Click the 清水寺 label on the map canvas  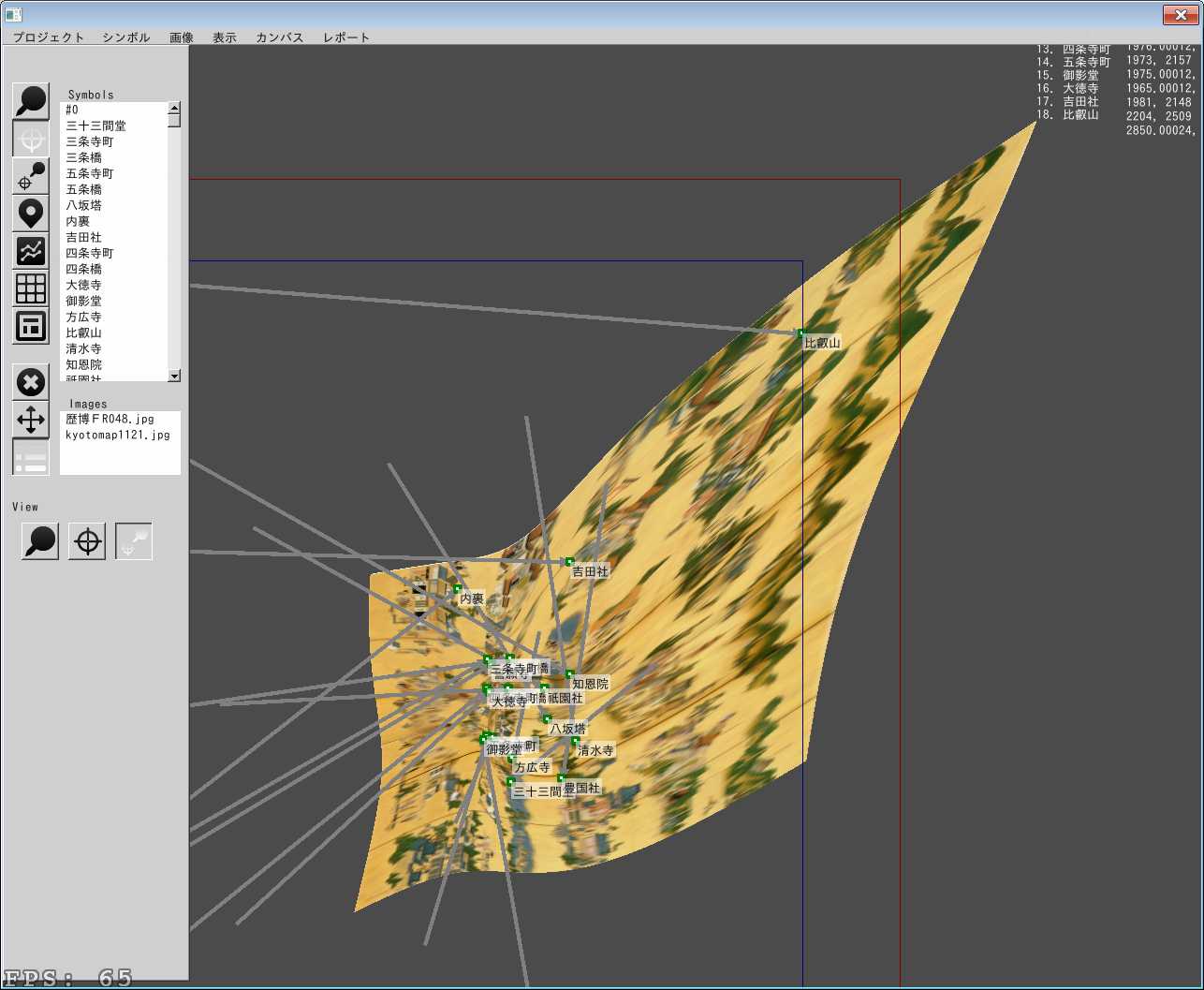click(595, 751)
